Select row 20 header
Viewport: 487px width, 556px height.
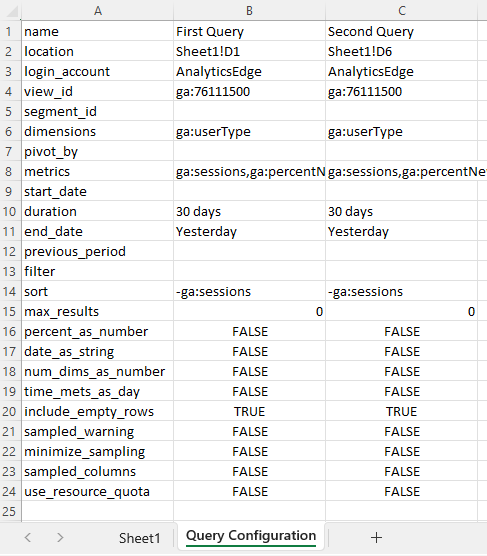click(10, 412)
